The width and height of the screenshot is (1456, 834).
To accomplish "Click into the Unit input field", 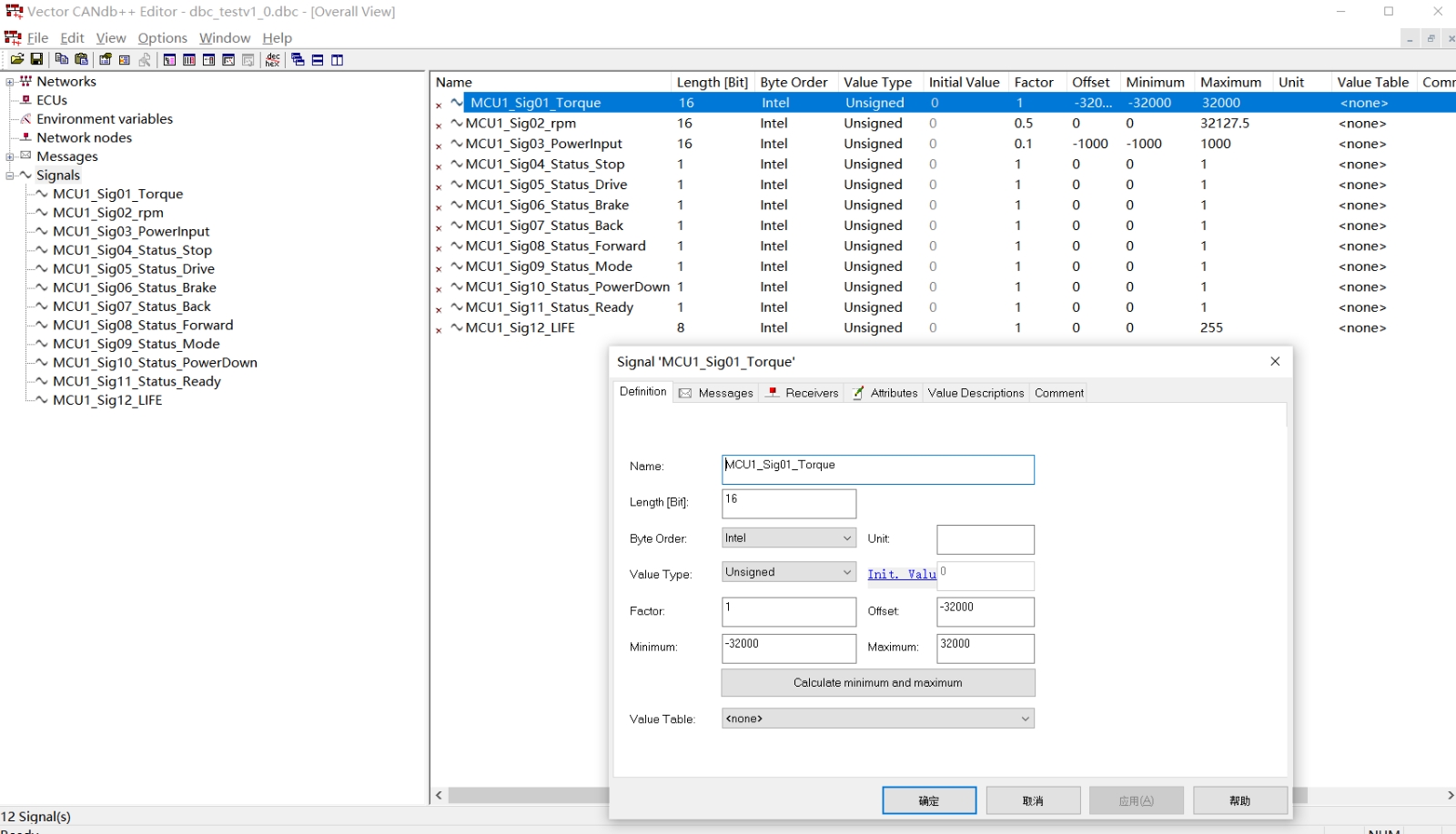I will [985, 539].
